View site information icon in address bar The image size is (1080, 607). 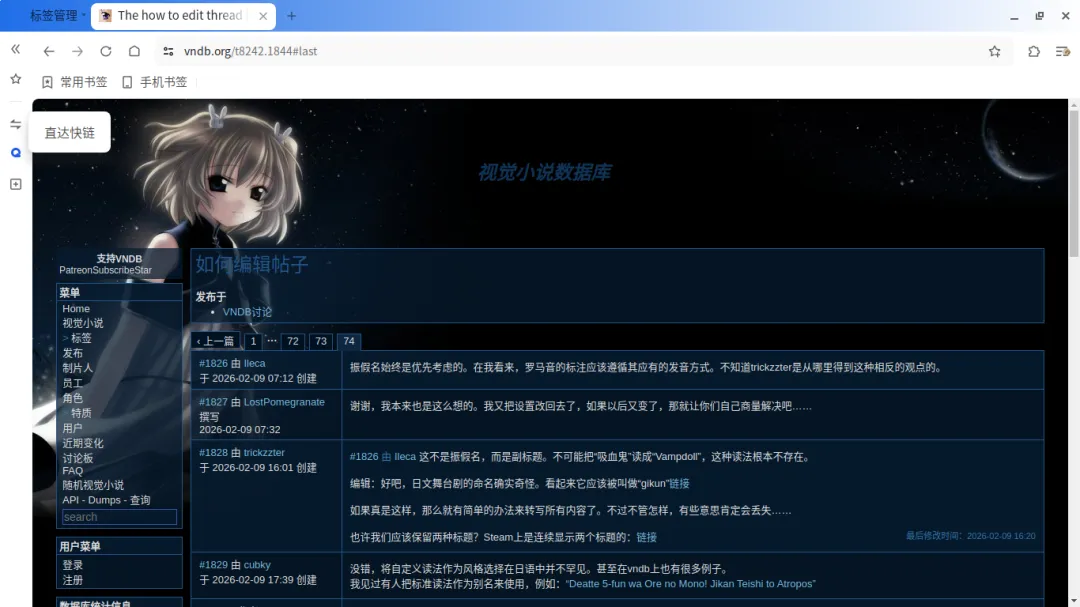tap(168, 51)
